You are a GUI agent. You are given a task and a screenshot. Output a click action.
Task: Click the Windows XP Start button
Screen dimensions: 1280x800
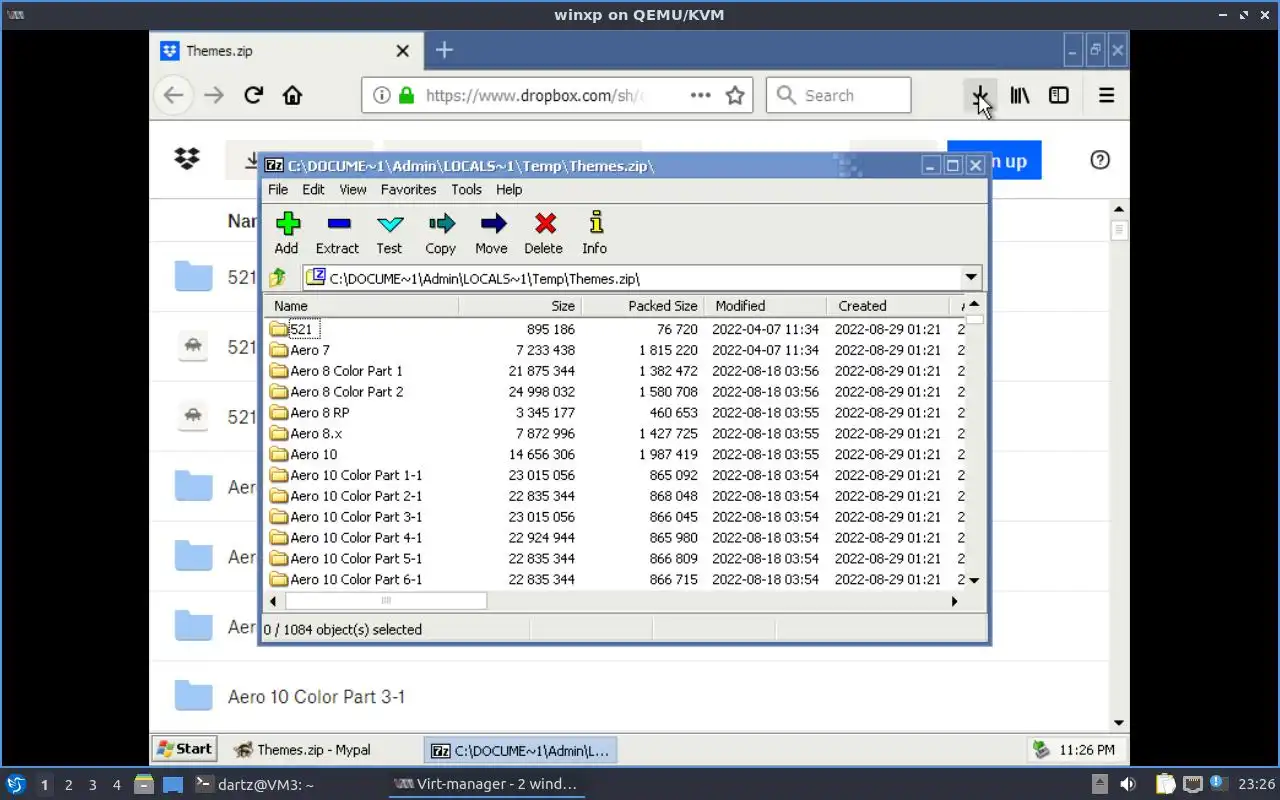183,748
